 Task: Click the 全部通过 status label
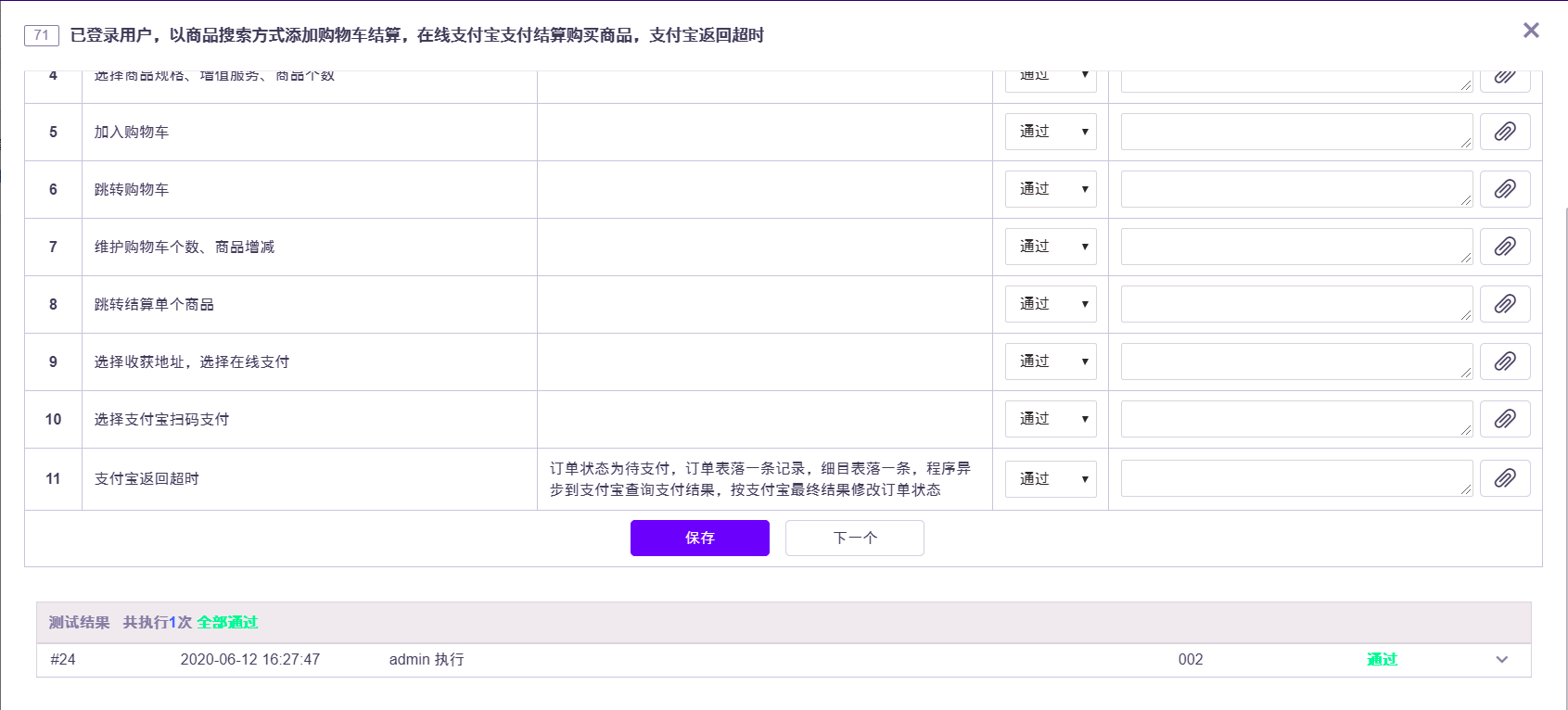click(227, 623)
